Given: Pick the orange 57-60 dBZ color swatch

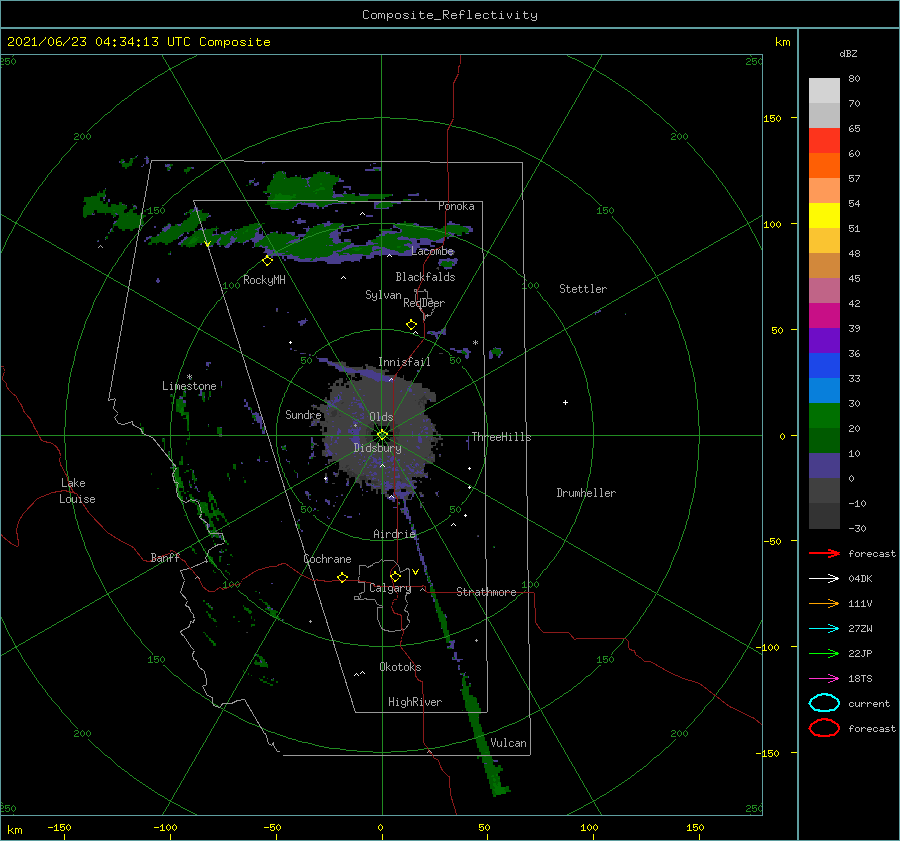Looking at the screenshot, I should [x=824, y=166].
